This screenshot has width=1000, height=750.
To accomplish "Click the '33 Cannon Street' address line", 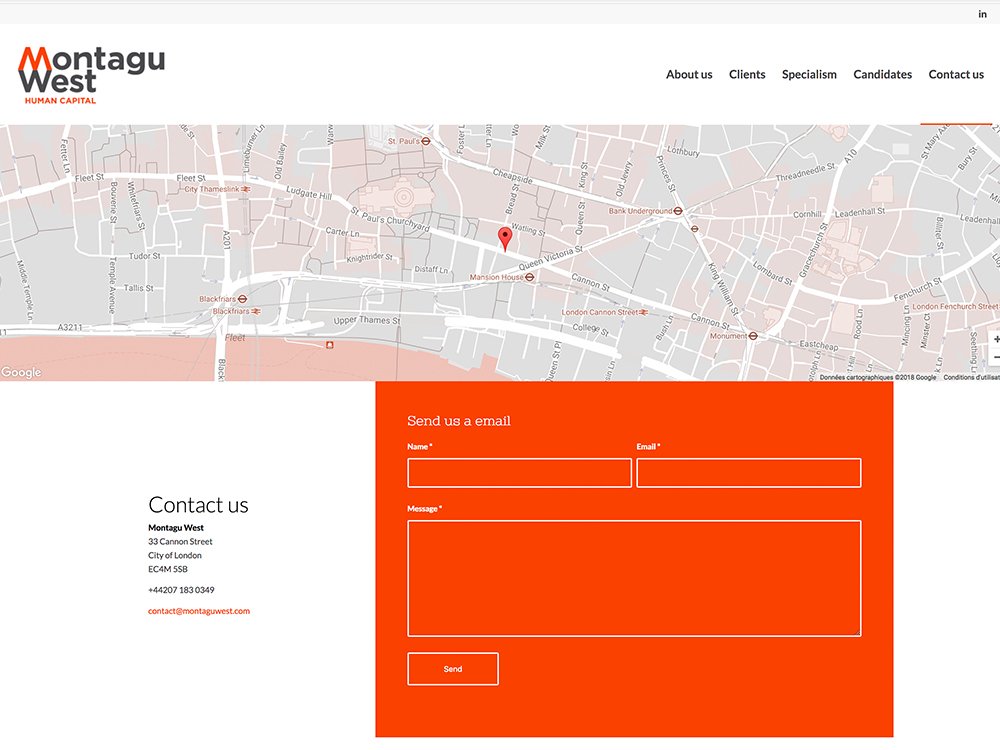I will point(180,541).
